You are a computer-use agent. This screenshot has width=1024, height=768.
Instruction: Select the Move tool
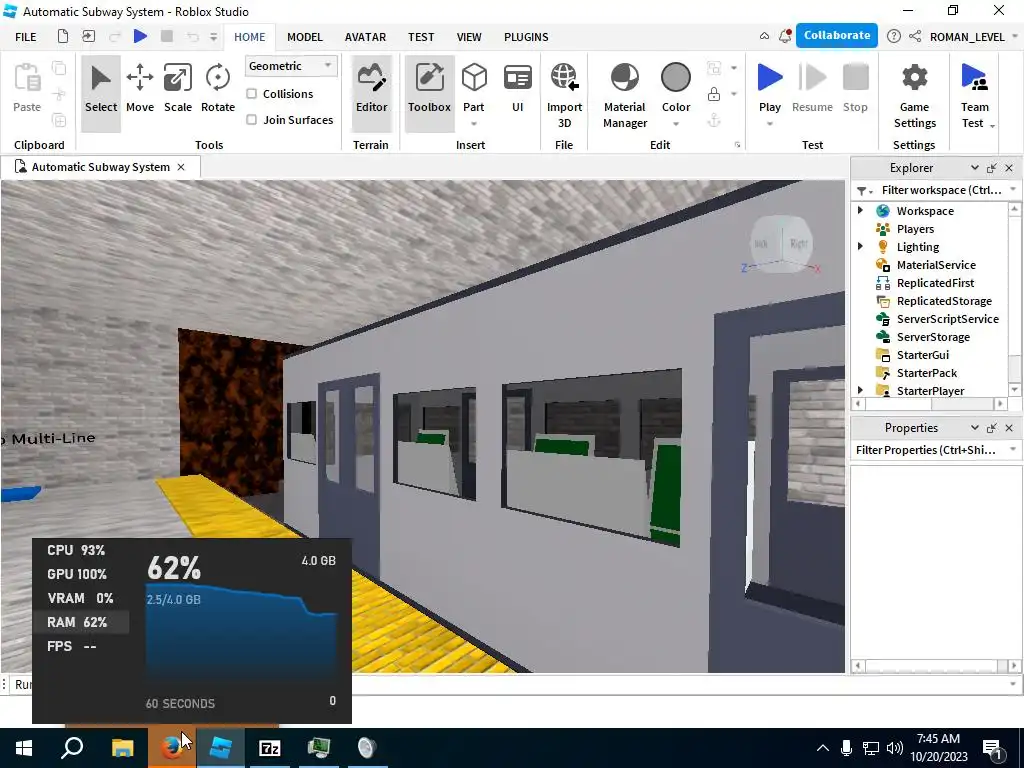click(x=140, y=88)
